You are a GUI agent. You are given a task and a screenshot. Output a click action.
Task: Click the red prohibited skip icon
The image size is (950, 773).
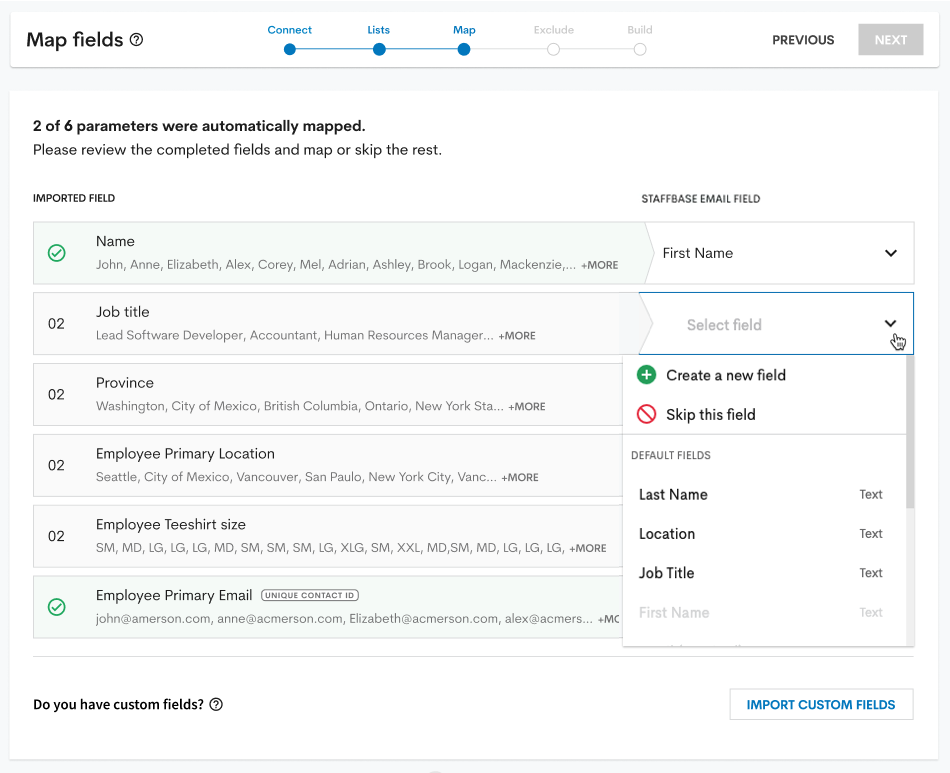coord(646,414)
